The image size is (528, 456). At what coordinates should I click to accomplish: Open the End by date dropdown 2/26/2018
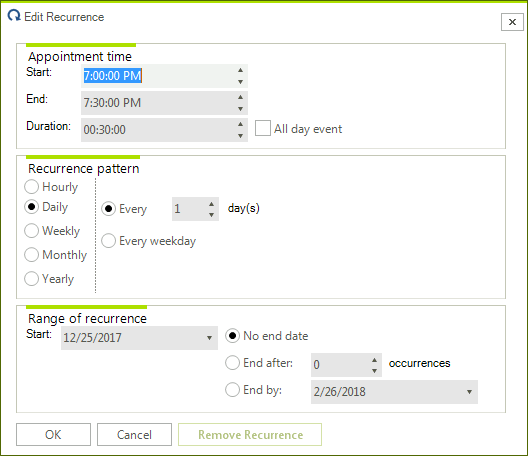pyautogui.click(x=469, y=392)
